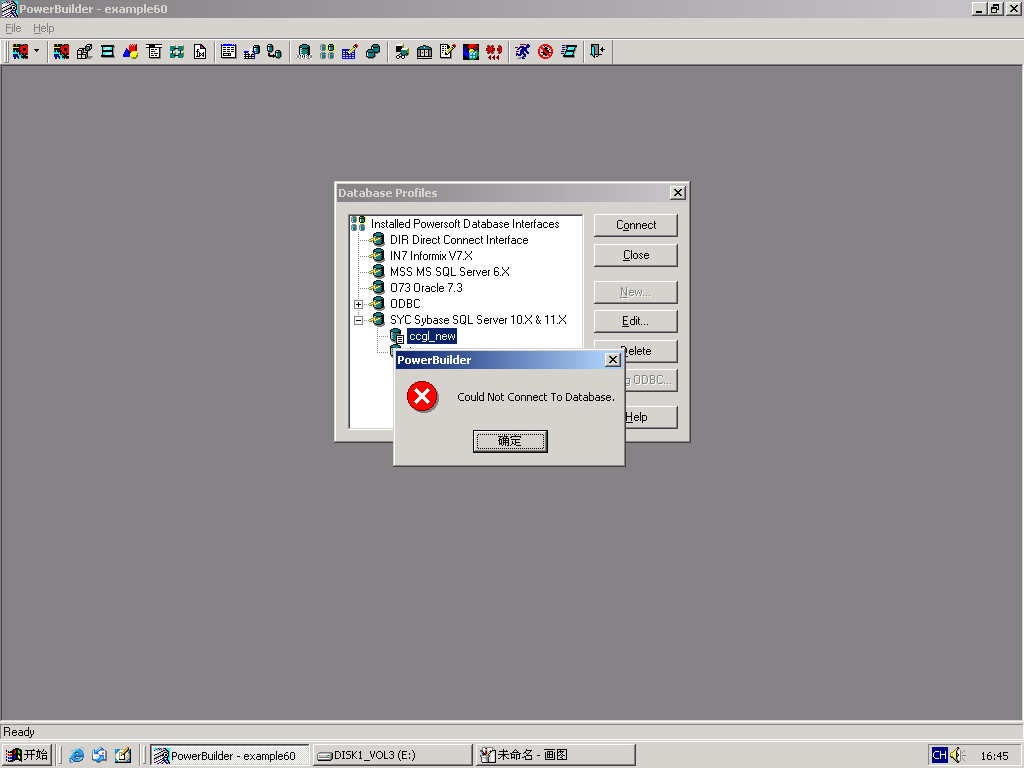Click the Exit door toolbar icon

[598, 52]
